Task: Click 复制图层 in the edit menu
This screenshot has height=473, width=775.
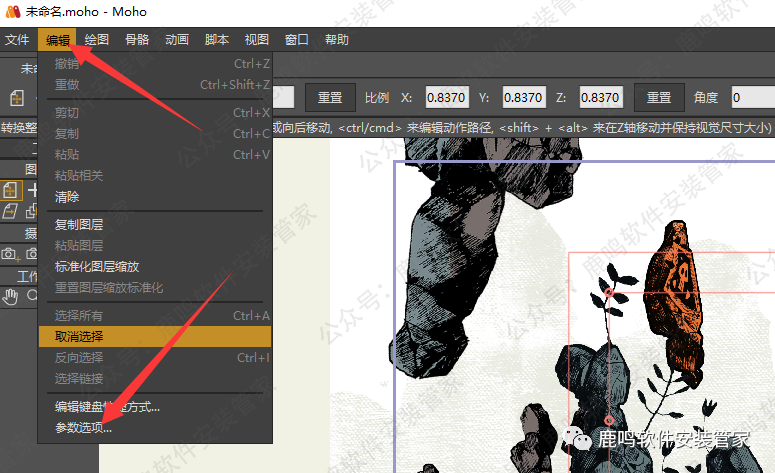Action: 79,224
